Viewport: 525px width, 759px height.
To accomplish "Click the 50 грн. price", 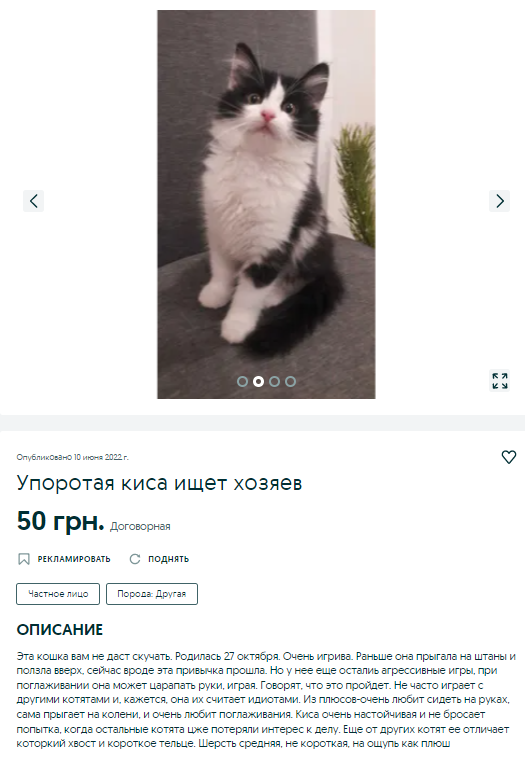I will (x=60, y=521).
